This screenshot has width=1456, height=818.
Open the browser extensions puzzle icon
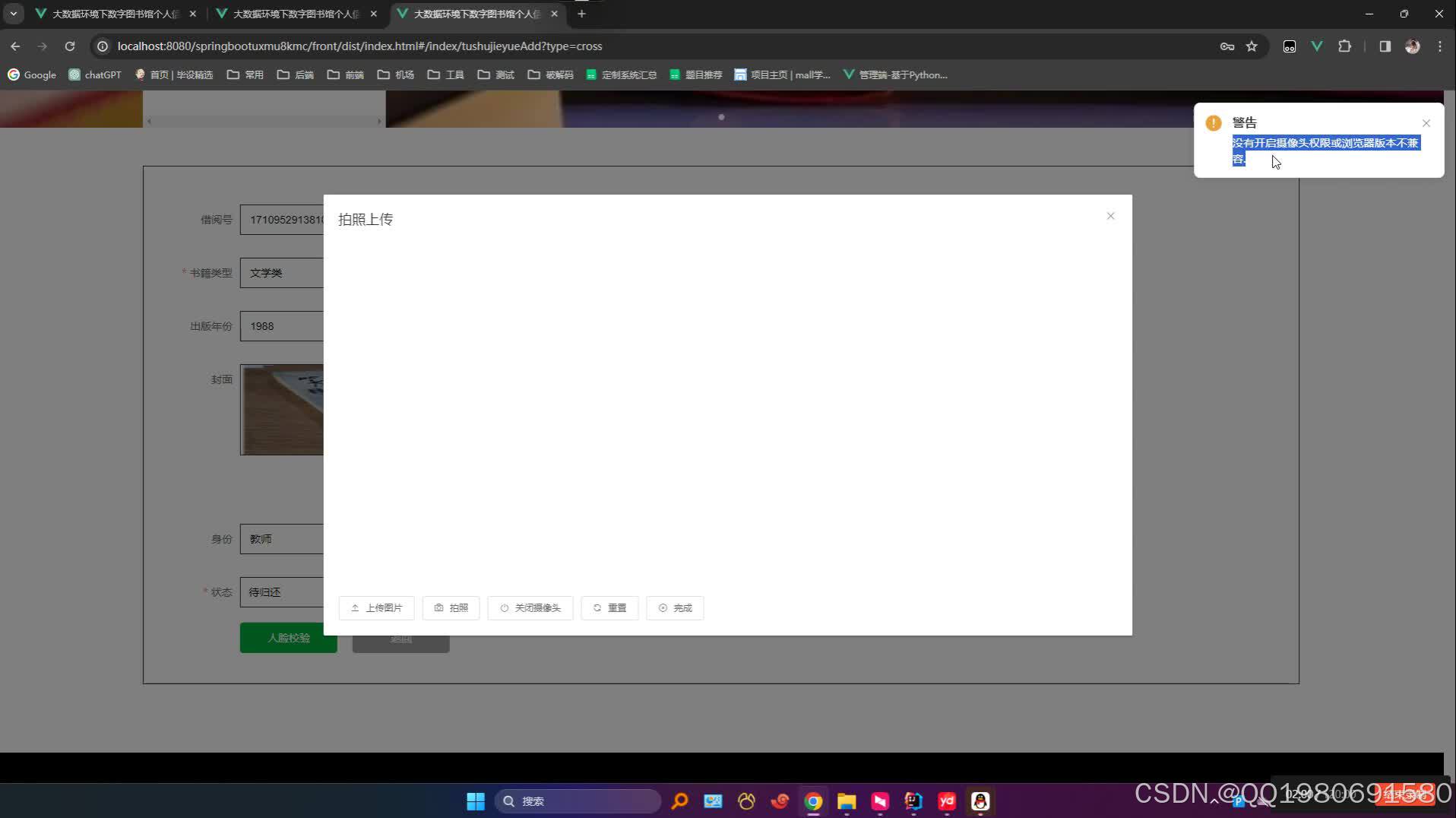click(x=1344, y=46)
